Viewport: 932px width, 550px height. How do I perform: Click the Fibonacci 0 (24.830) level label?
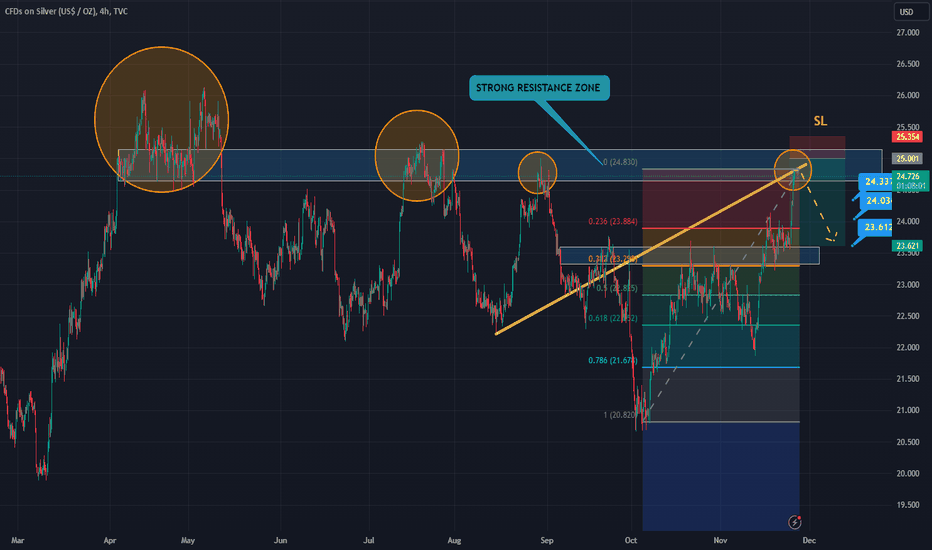(x=620, y=162)
